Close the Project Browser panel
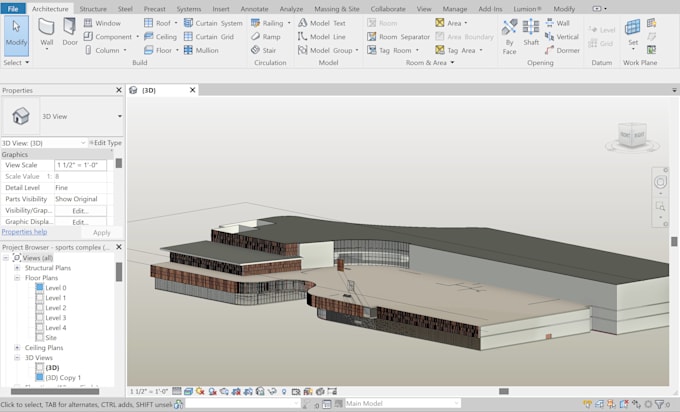680x412 pixels. tap(119, 247)
